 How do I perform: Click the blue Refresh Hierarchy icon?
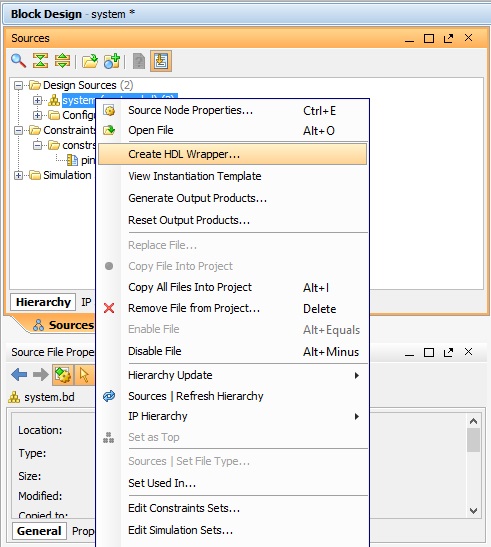click(x=109, y=396)
